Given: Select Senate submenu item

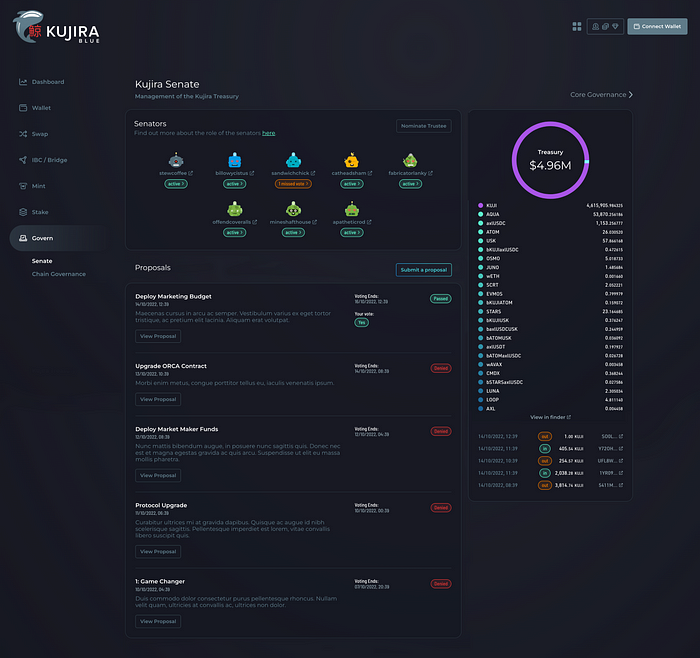Looking at the screenshot, I should click(x=42, y=261).
